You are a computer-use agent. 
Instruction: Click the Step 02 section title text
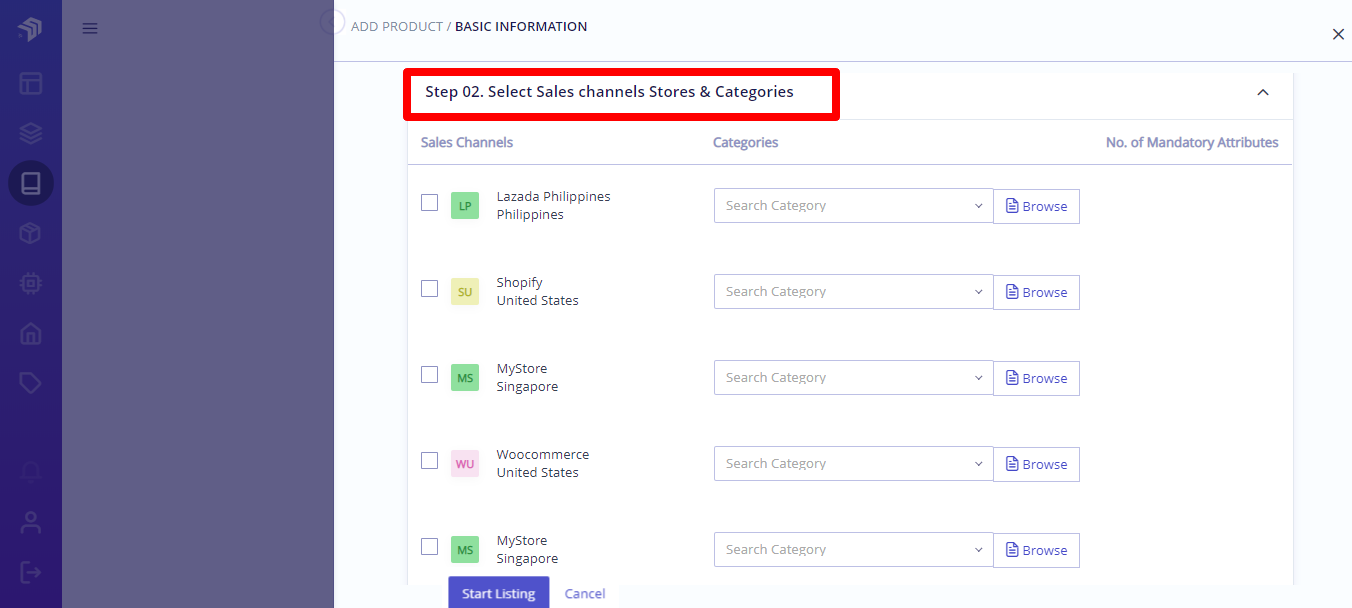610,92
